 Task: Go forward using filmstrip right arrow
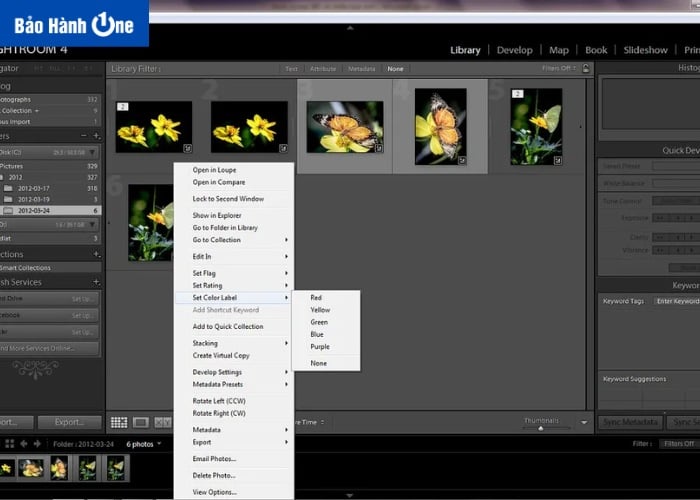click(x=38, y=444)
